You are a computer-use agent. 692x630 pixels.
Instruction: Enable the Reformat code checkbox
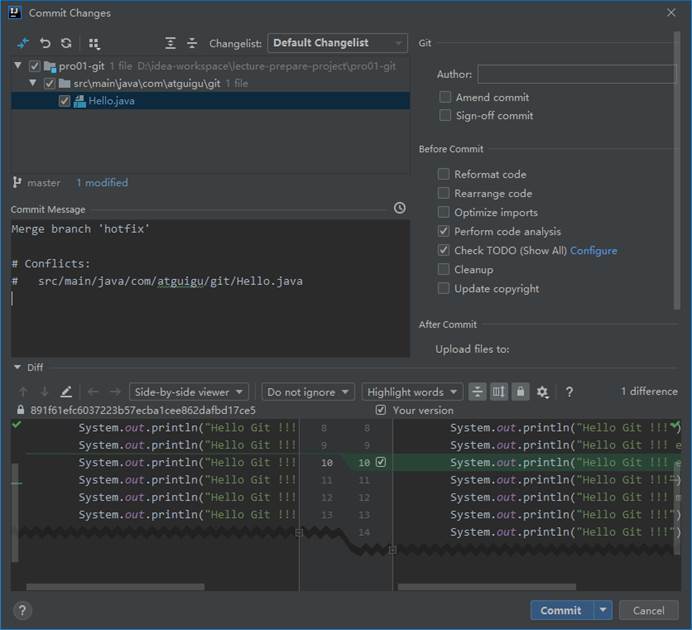[x=444, y=174]
